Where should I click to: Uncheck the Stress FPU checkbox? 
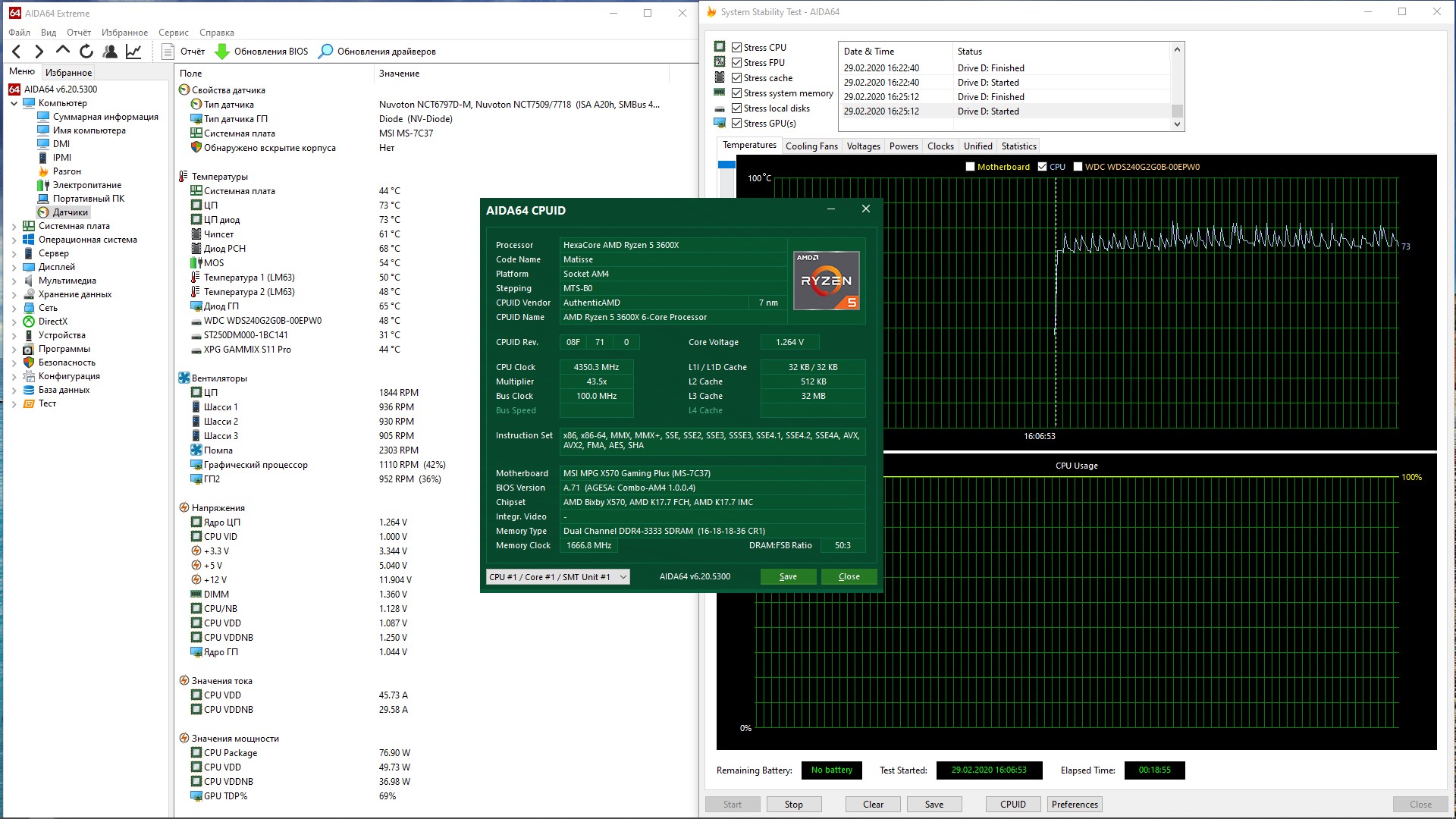tap(736, 62)
